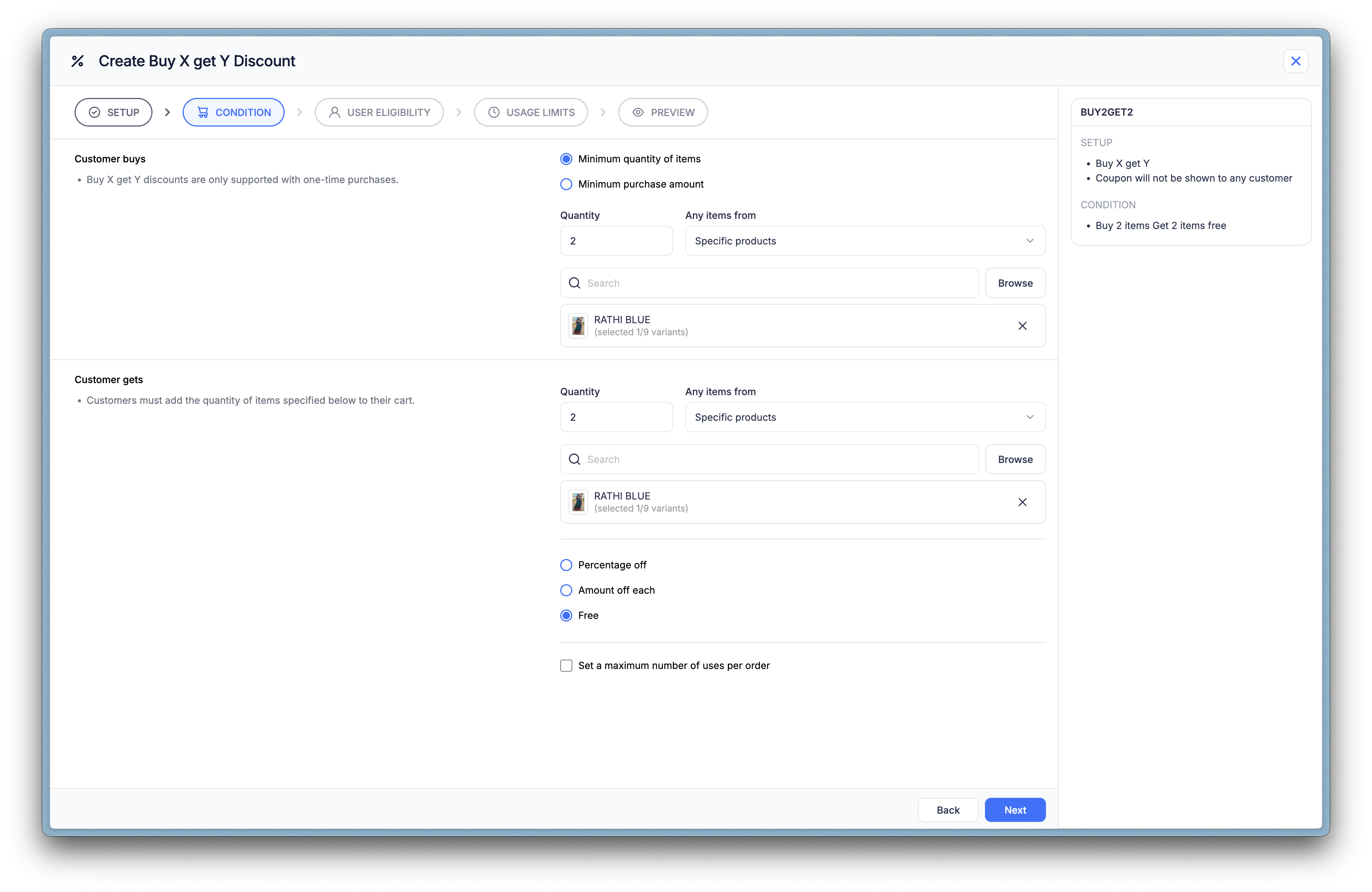Select the Amount off each option
This screenshot has width=1372, height=892.
pyautogui.click(x=566, y=590)
